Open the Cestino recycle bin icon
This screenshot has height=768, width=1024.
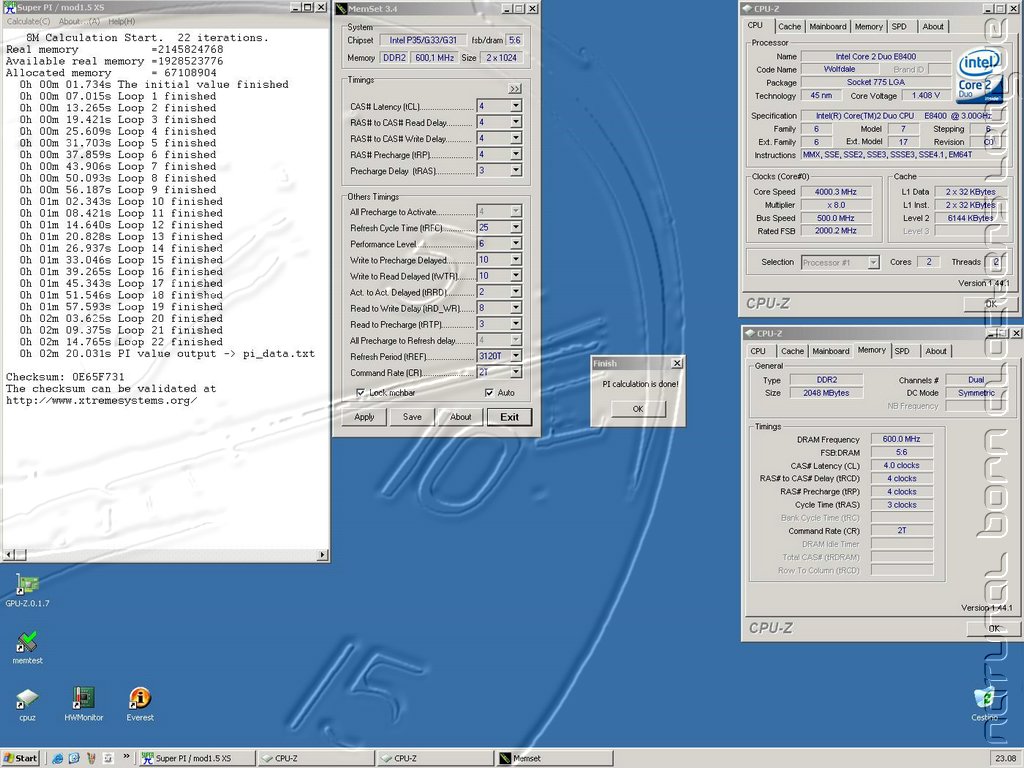pos(984,705)
